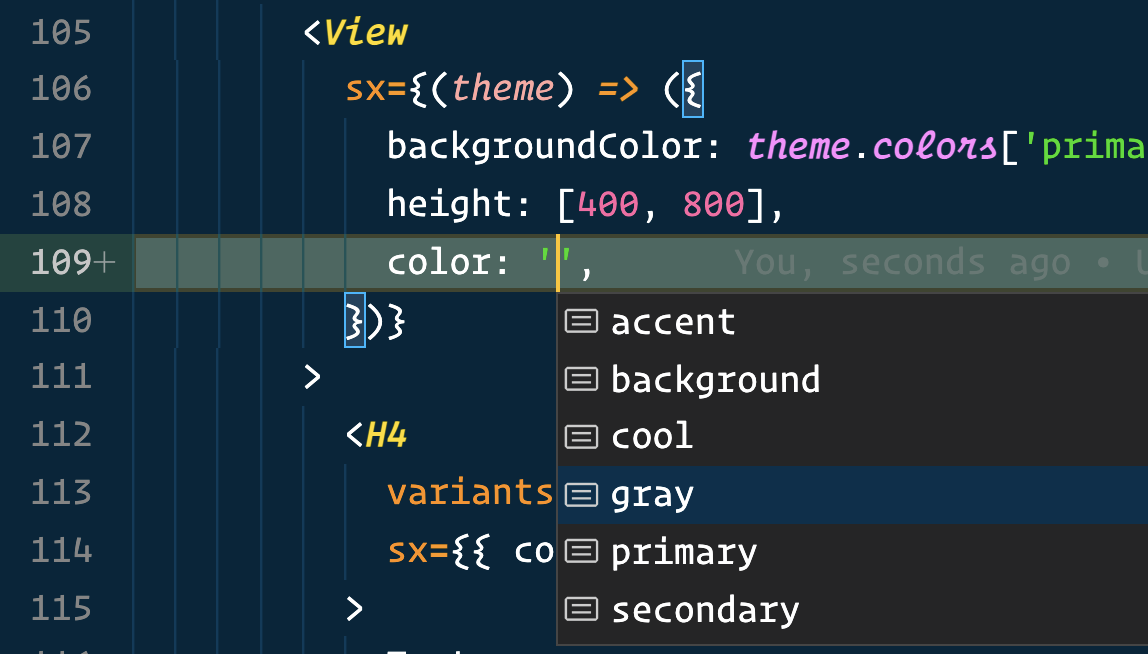
Task: Select 'primary' in the autocomplete popup
Action: (x=853, y=552)
